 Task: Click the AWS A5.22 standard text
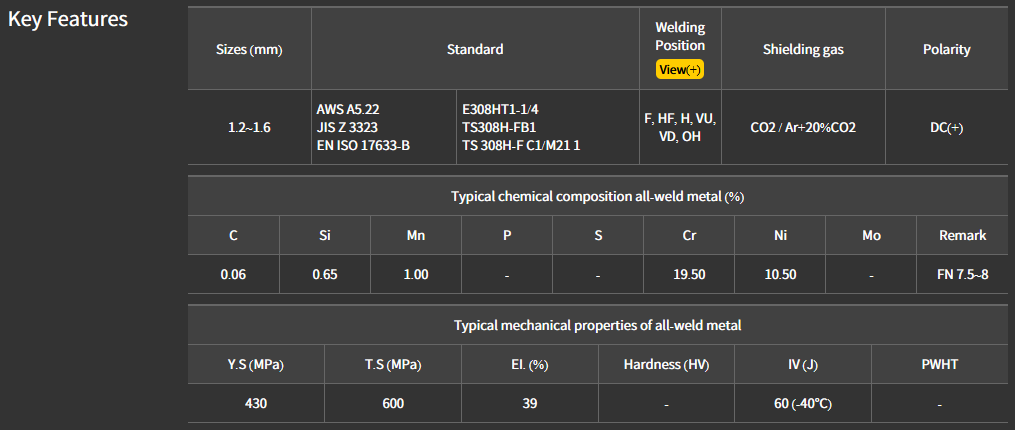(347, 108)
